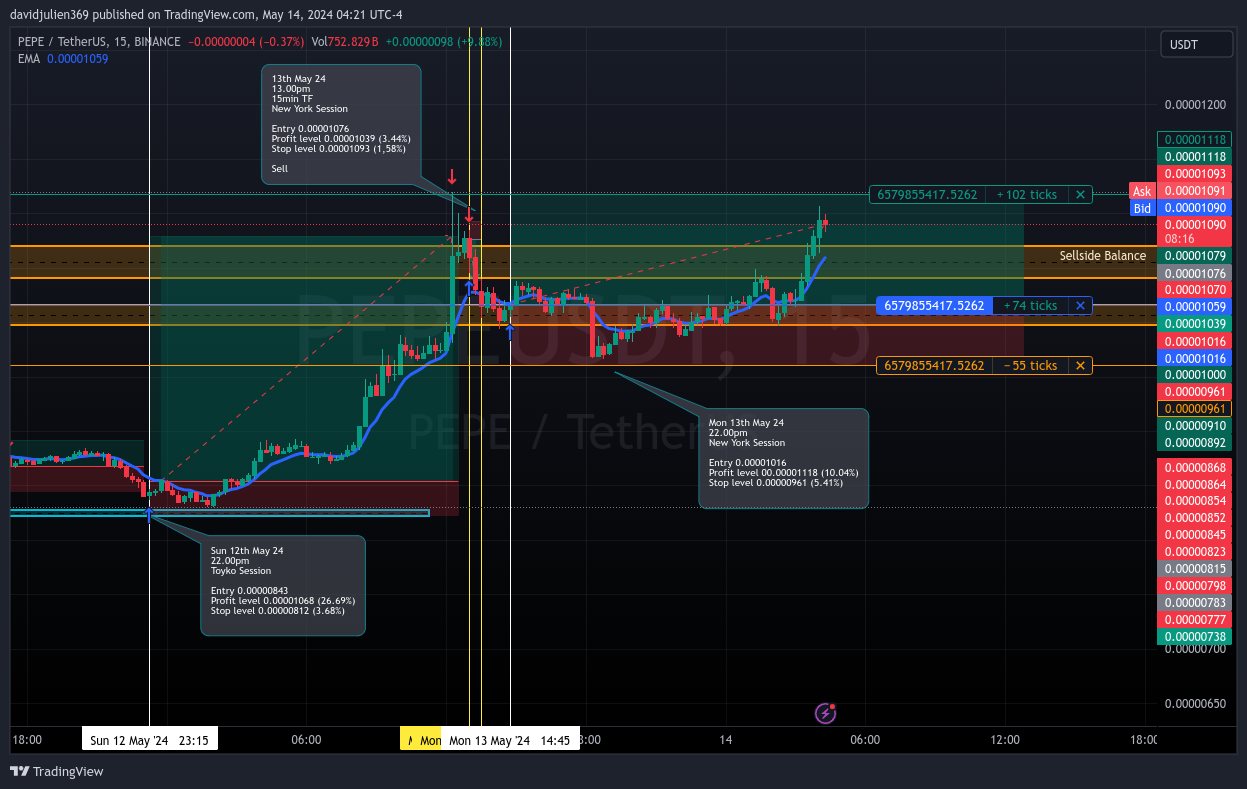Select the Sun 12th May Toyko Session note
The image size is (1247, 789).
(x=283, y=586)
